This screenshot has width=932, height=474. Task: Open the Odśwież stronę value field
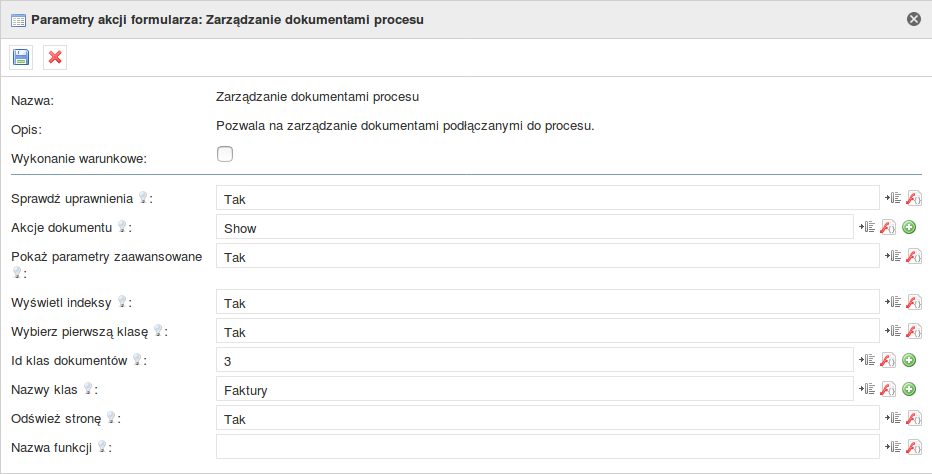547,418
